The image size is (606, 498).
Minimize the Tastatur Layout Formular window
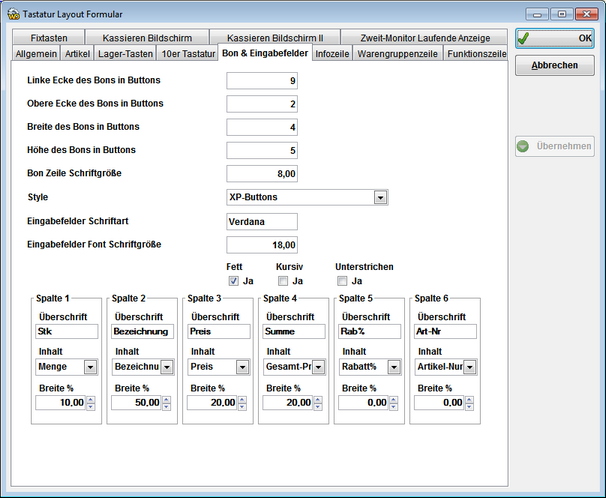537,14
